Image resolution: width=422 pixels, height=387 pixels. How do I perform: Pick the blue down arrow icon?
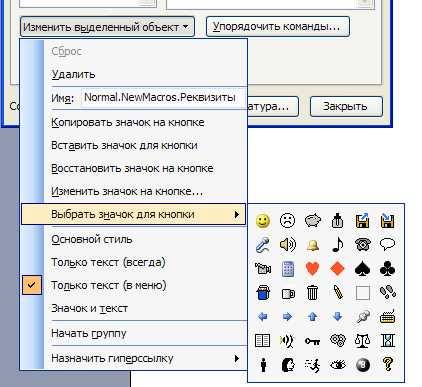337,316
